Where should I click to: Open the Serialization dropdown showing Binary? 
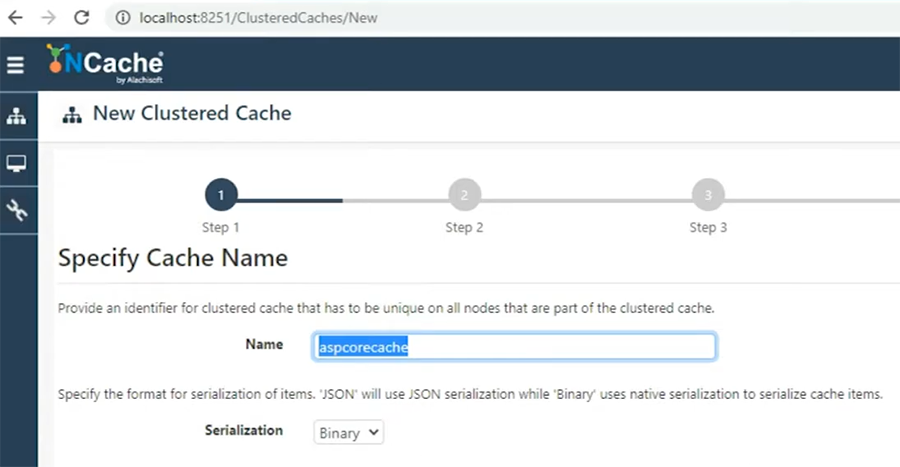pyautogui.click(x=348, y=433)
